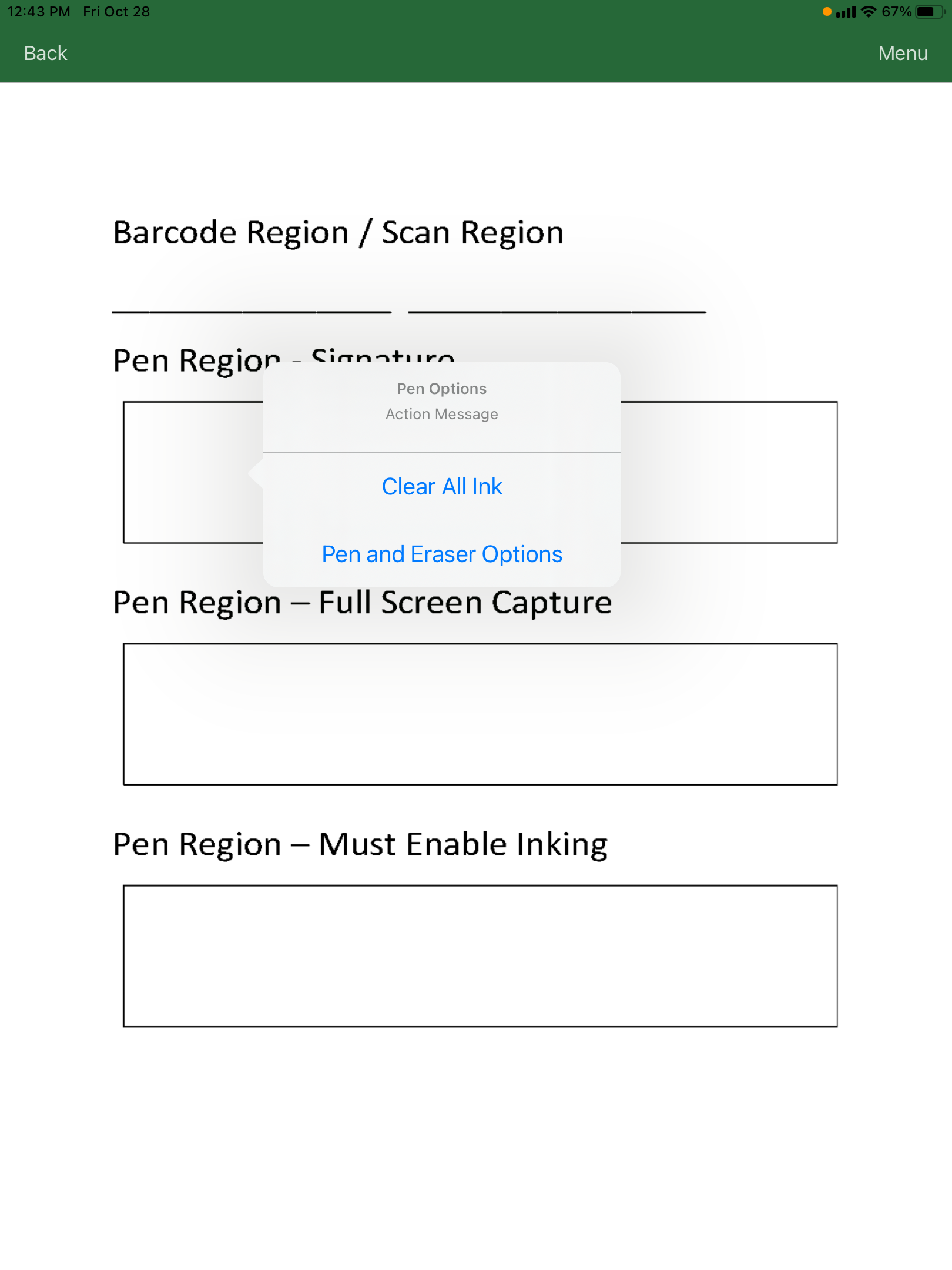
Task: Tap the Signature pen box right side
Action: tap(729, 472)
